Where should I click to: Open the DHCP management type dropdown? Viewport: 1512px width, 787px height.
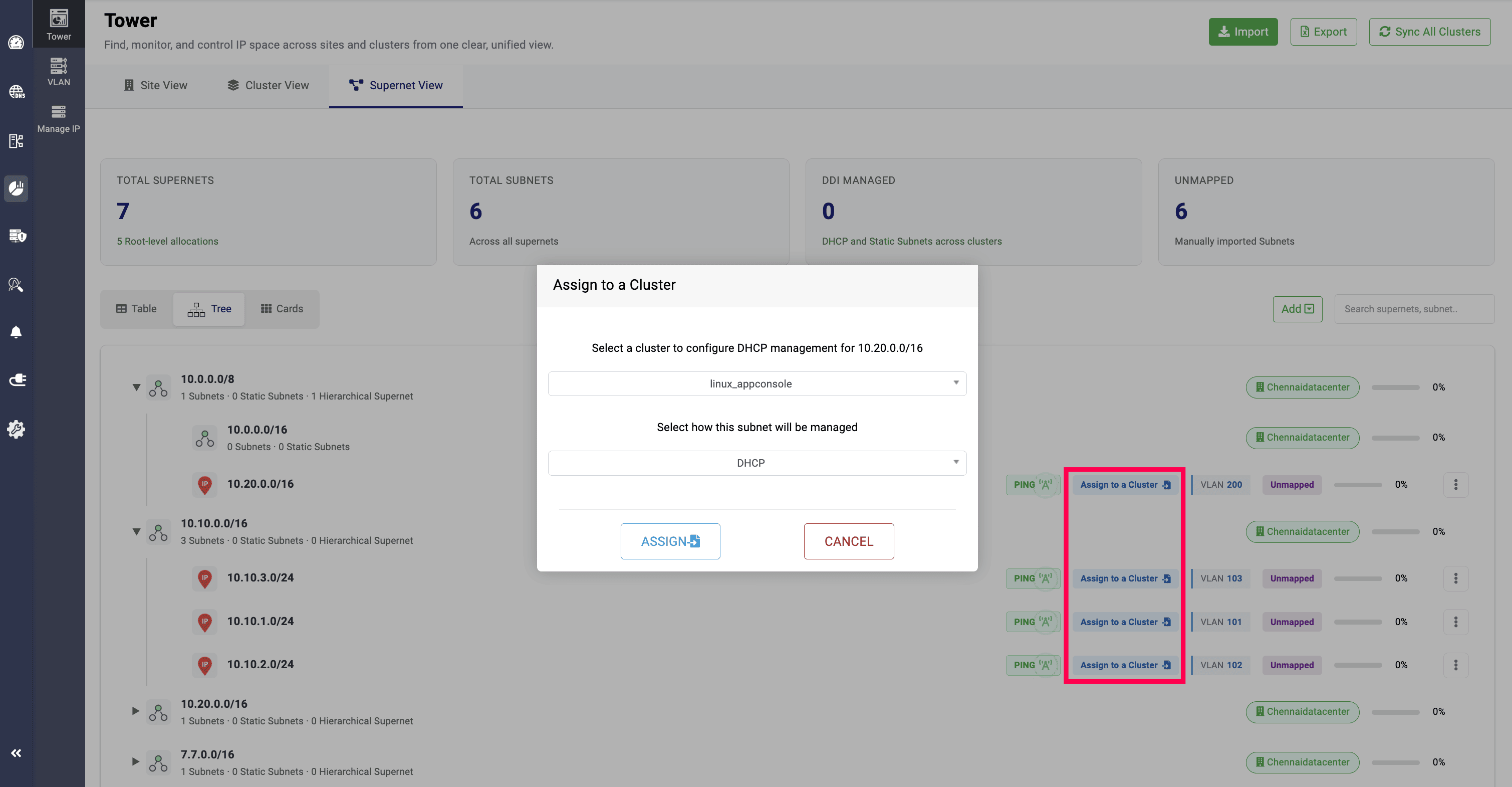(757, 463)
